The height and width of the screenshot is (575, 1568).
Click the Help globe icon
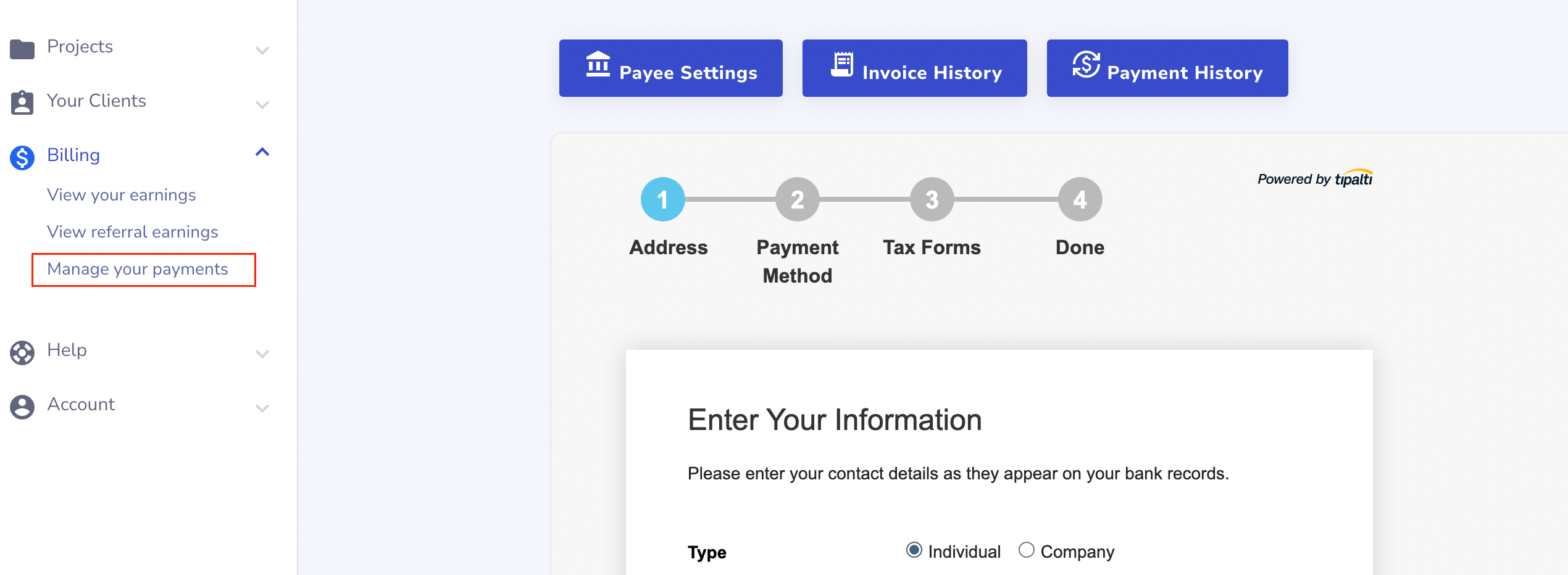23,351
